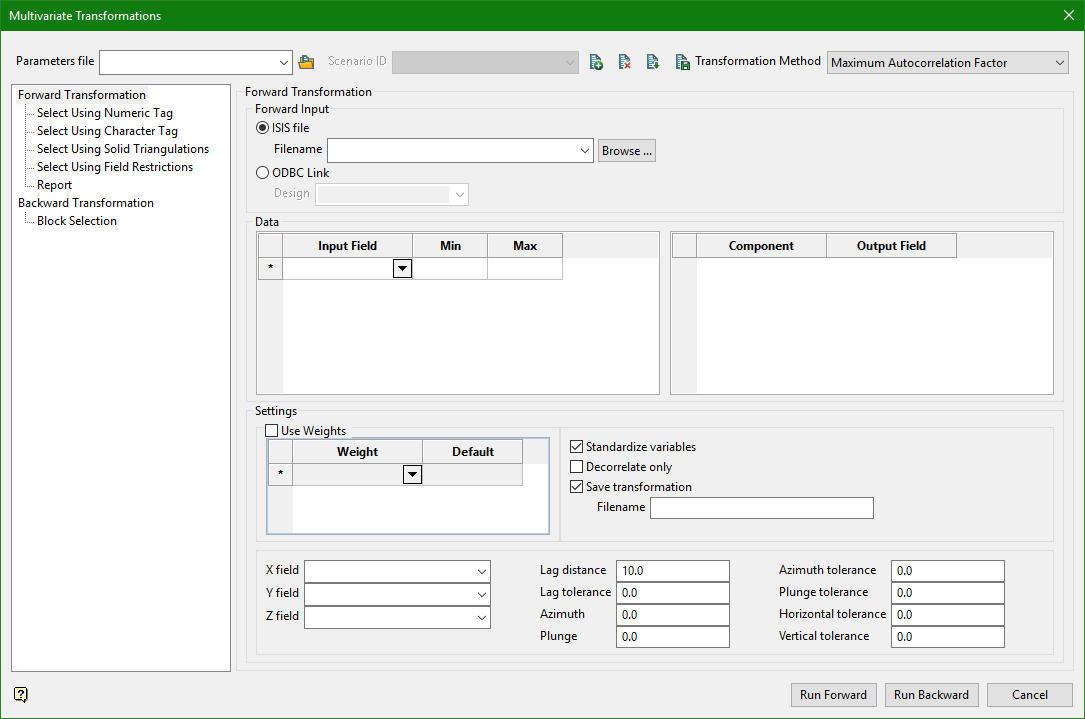Close the Multivariate Transformations dialog
This screenshot has height=719, width=1085.
click(1068, 16)
